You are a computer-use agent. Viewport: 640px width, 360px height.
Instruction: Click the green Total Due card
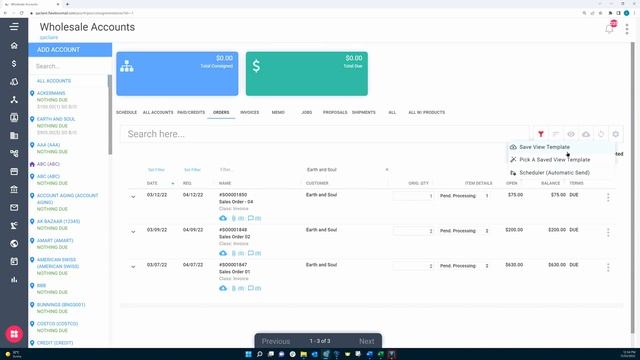pyautogui.click(x=307, y=74)
